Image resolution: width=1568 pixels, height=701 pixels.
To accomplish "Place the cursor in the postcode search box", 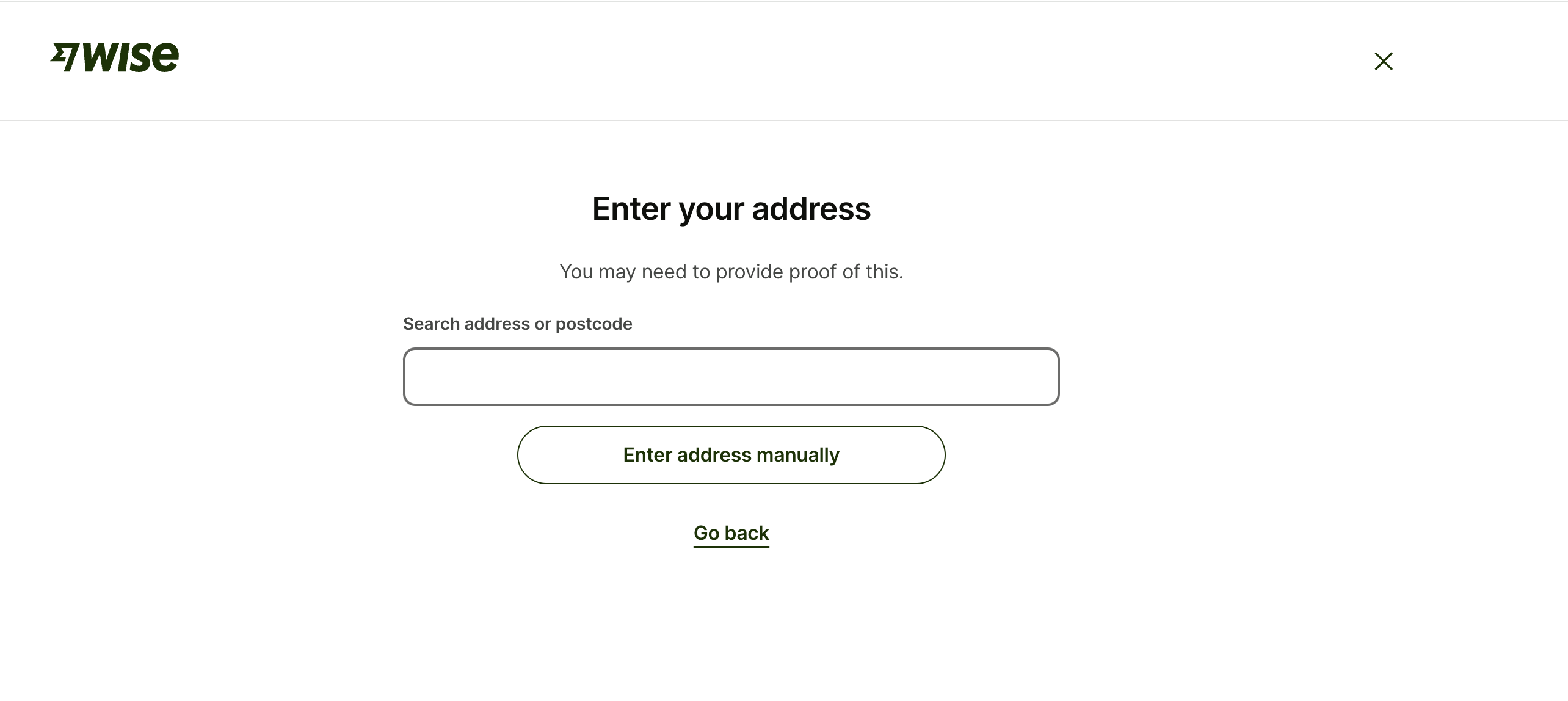I will click(x=731, y=377).
